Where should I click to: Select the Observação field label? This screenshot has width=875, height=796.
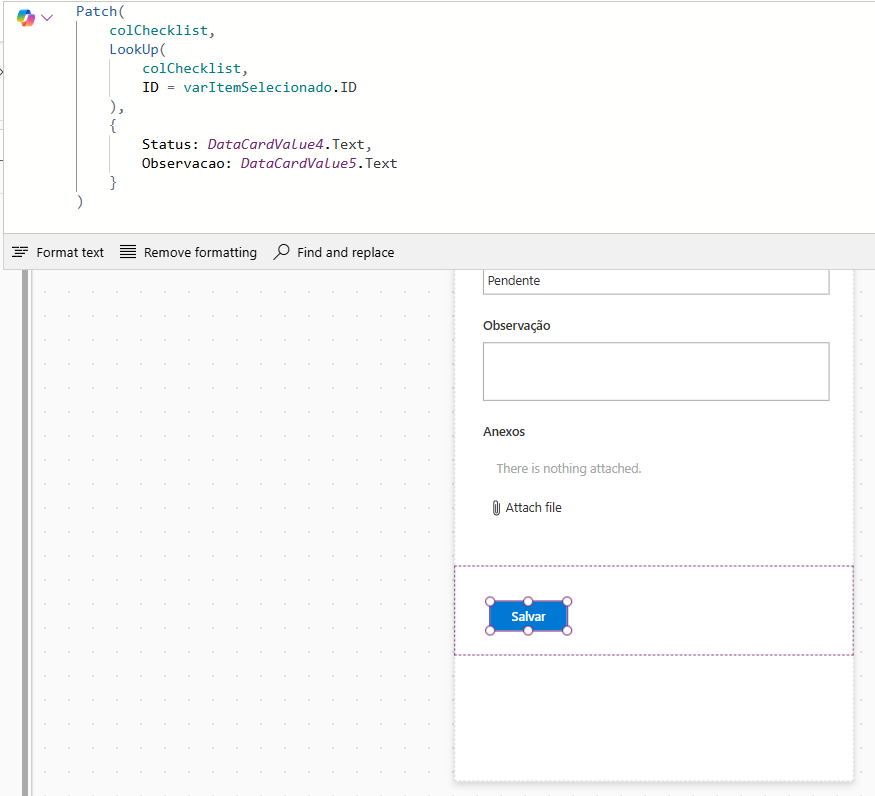(x=516, y=326)
